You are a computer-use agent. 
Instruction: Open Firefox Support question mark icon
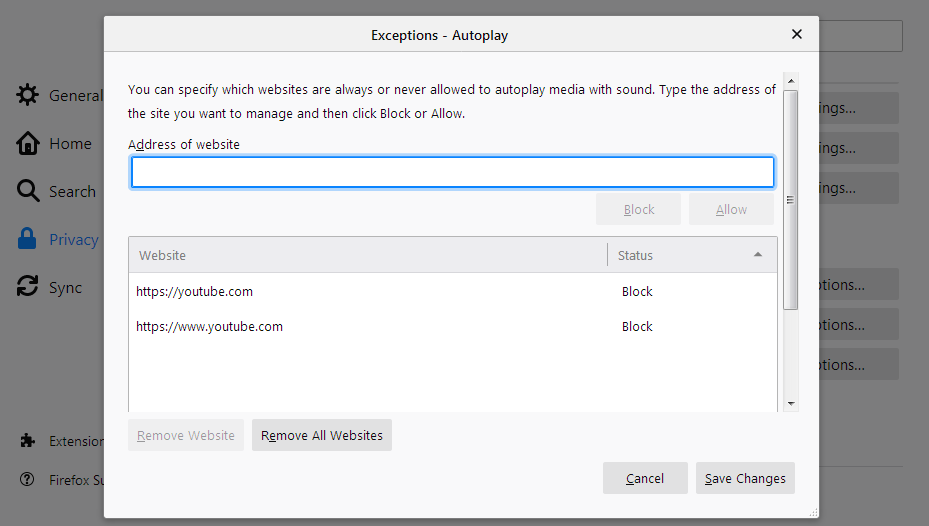point(27,479)
